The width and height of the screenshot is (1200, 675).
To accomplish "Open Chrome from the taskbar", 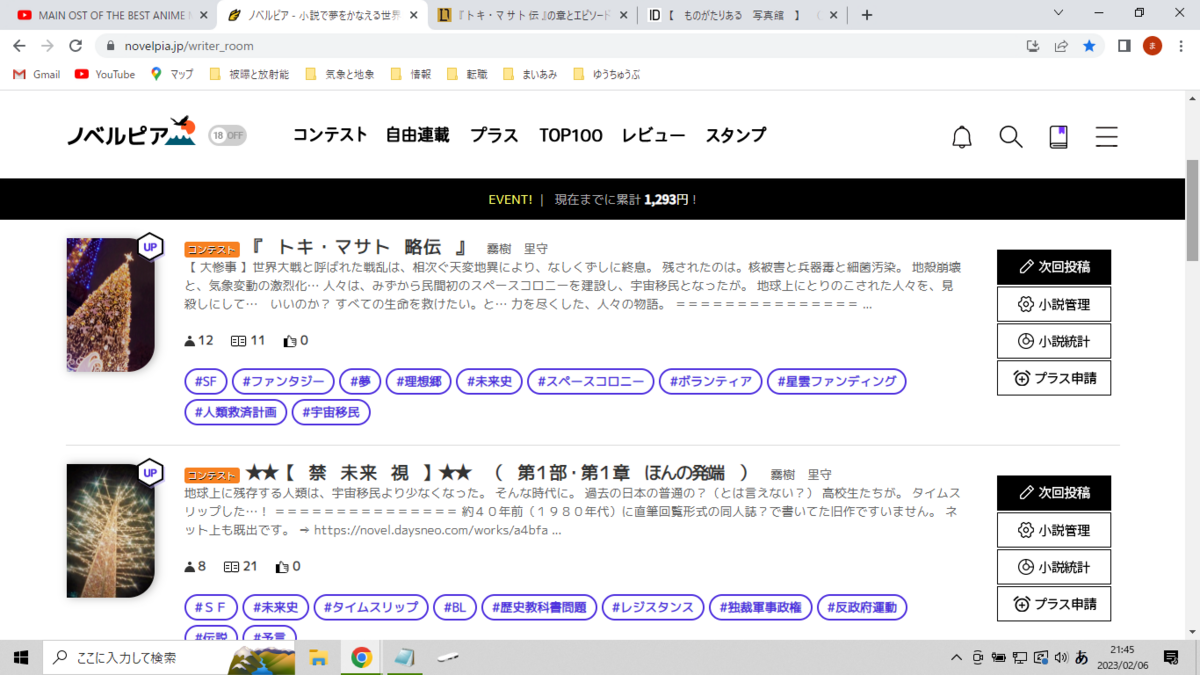I will point(361,657).
